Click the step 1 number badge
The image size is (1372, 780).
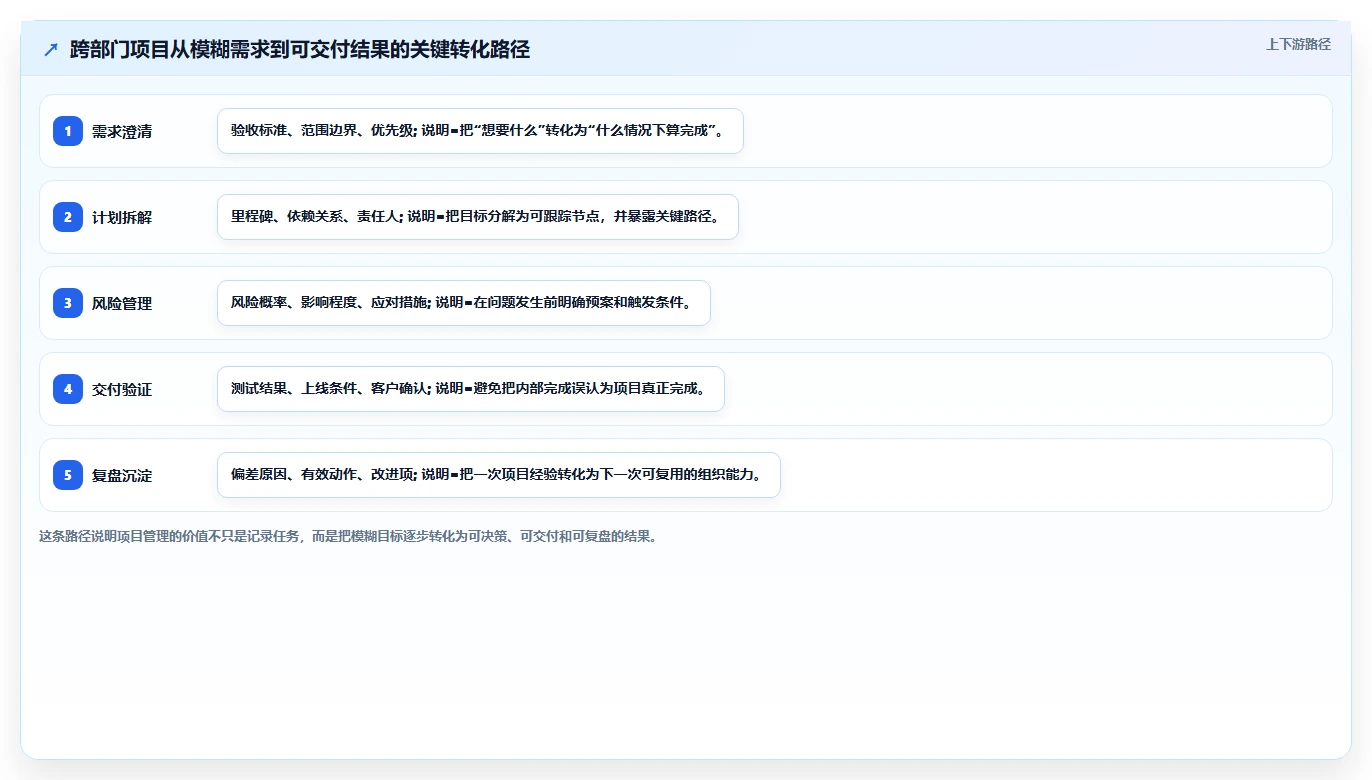coord(68,131)
